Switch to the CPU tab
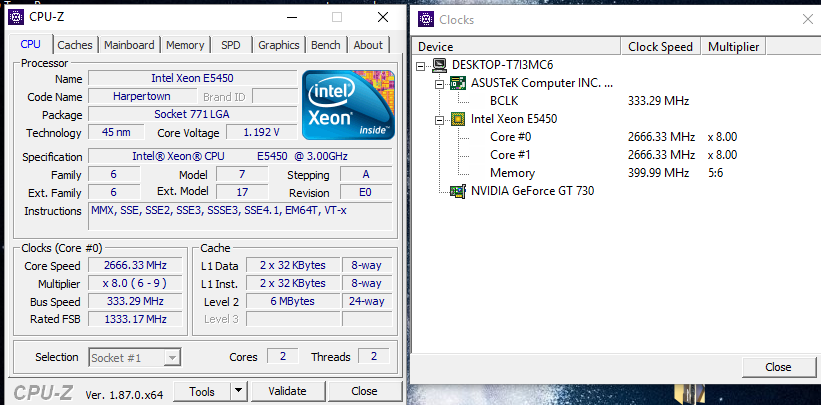Viewport: 821px width, 405px height. tap(31, 45)
